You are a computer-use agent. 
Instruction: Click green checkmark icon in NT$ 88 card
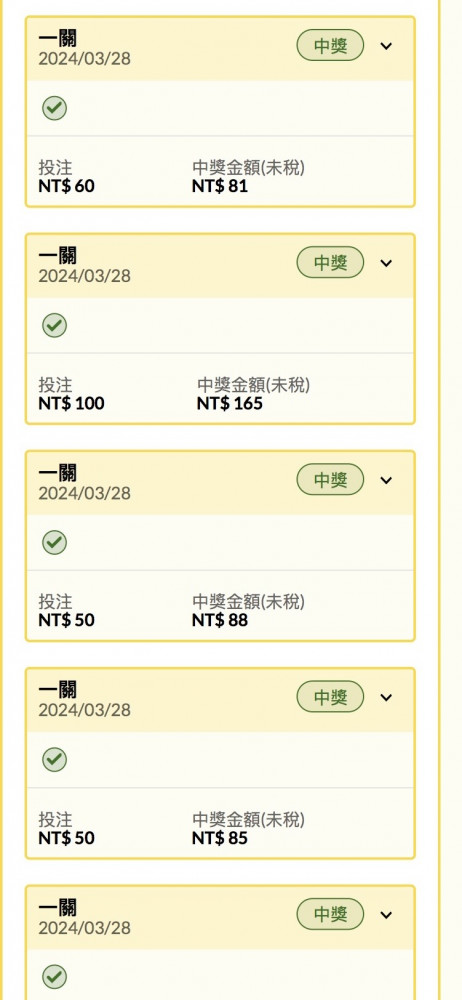click(x=55, y=542)
